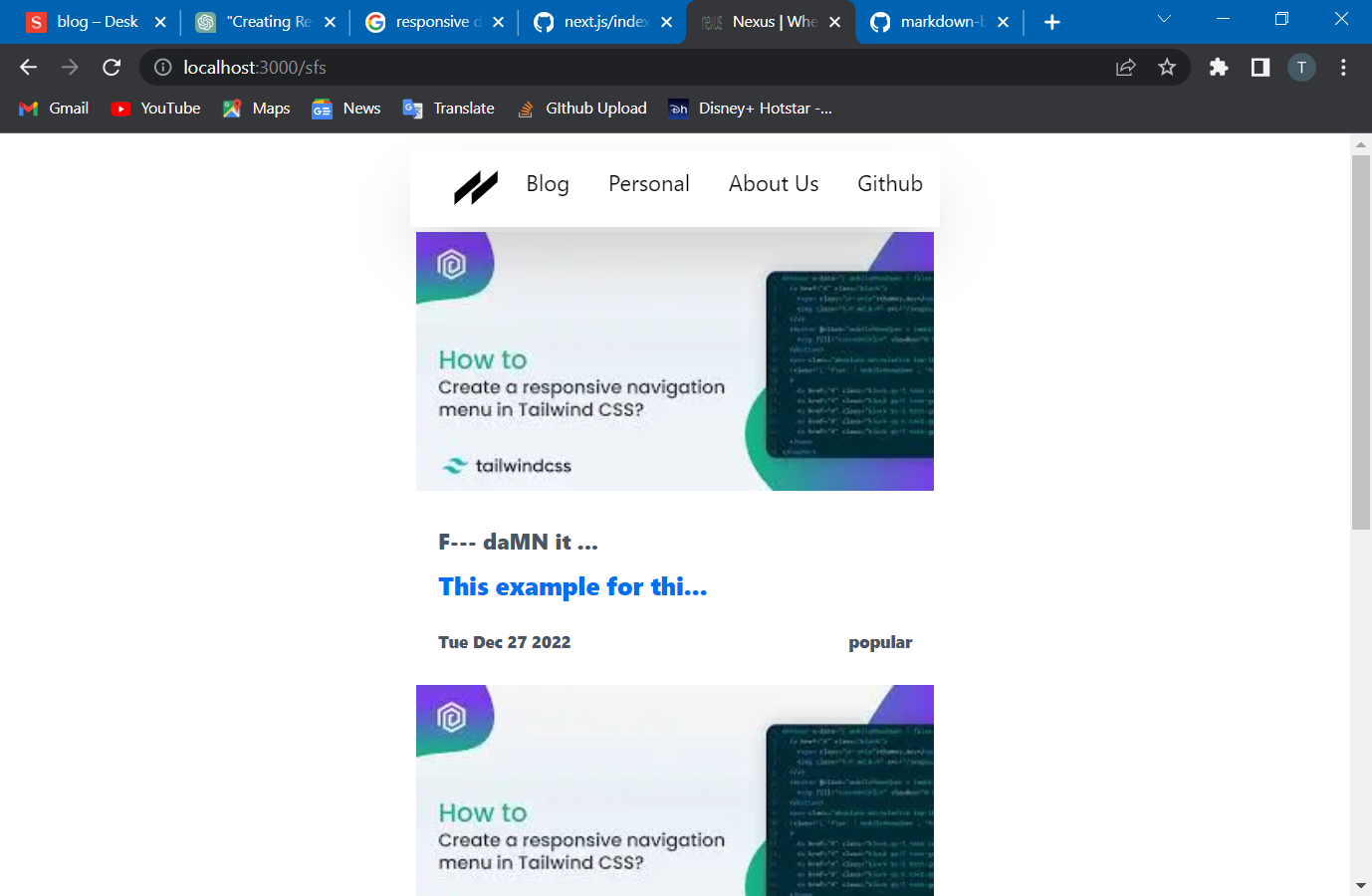Open the Github nav link

click(x=890, y=184)
